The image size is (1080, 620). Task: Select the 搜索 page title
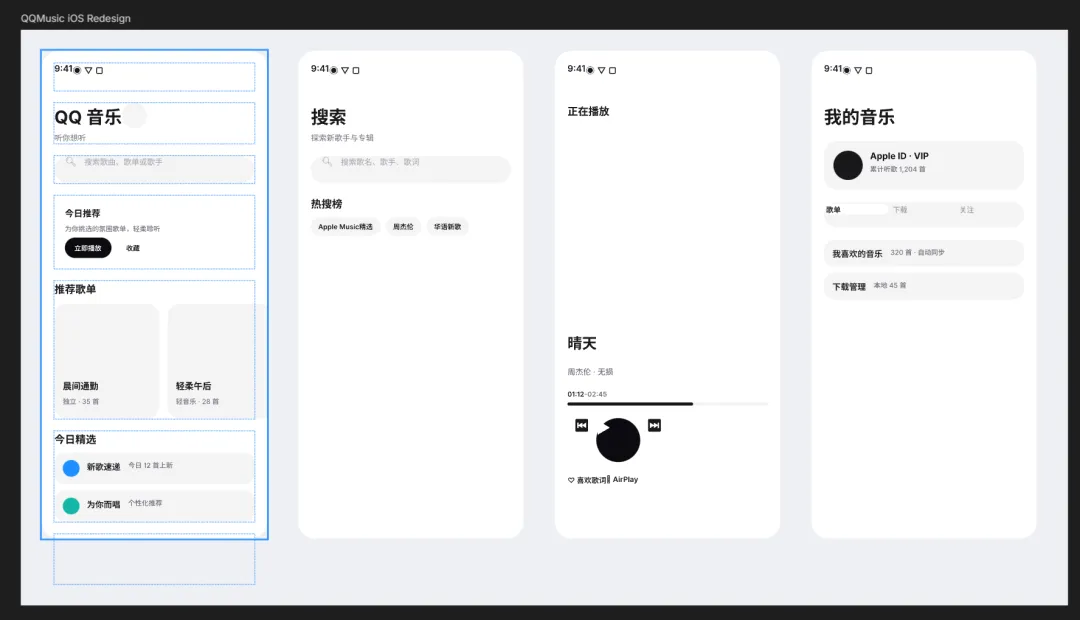pos(329,117)
